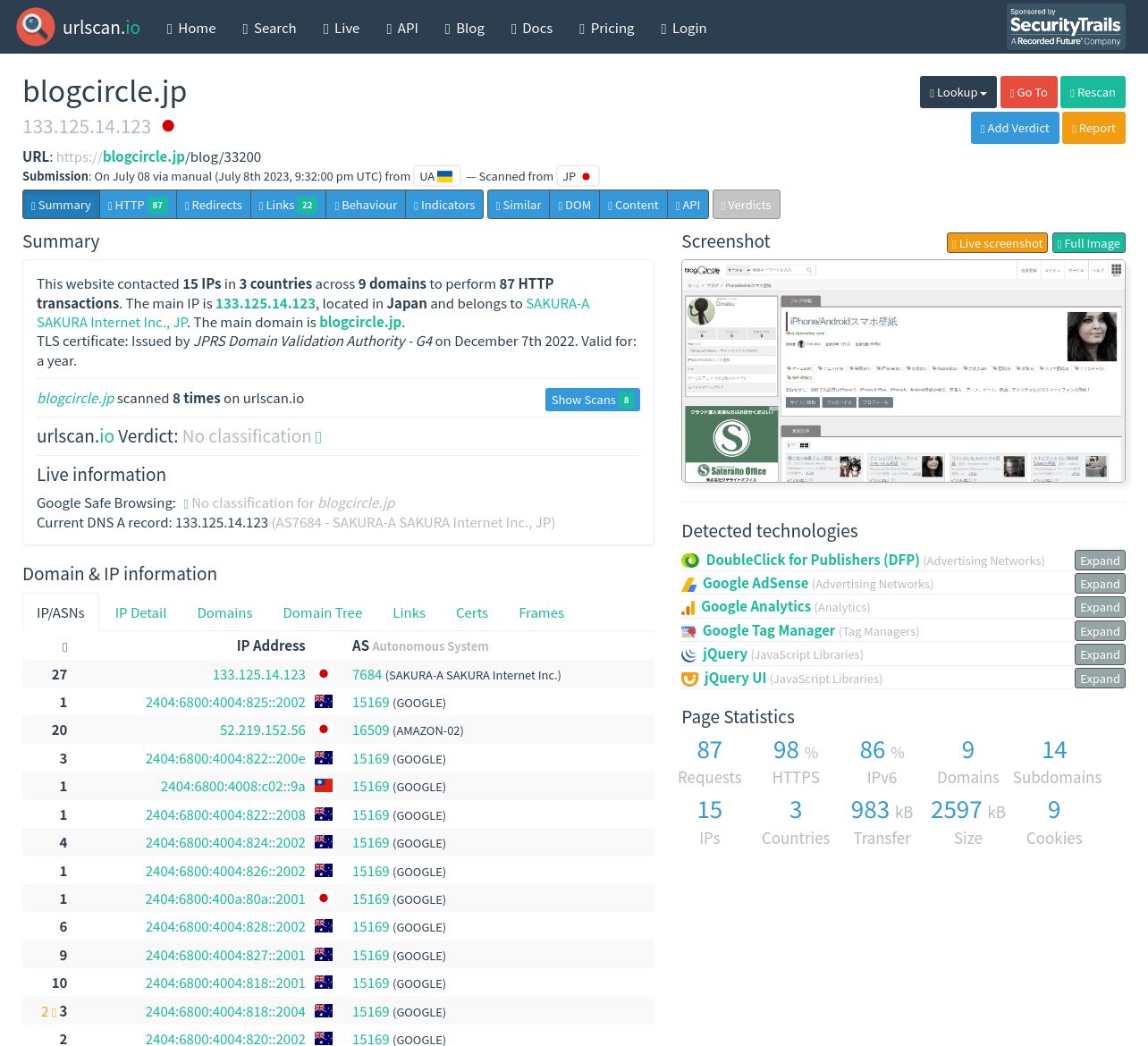Switch to the Redirects tab

click(214, 205)
